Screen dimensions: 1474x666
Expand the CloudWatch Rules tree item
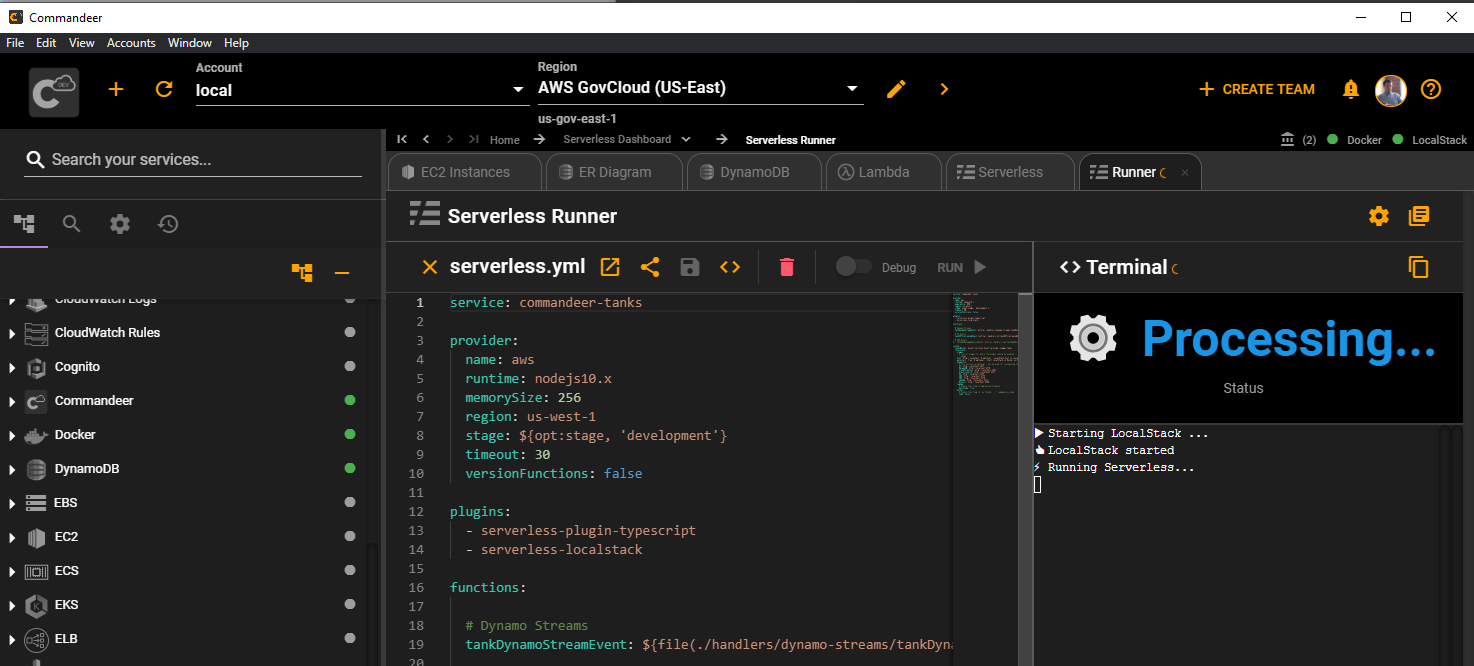tap(12, 333)
